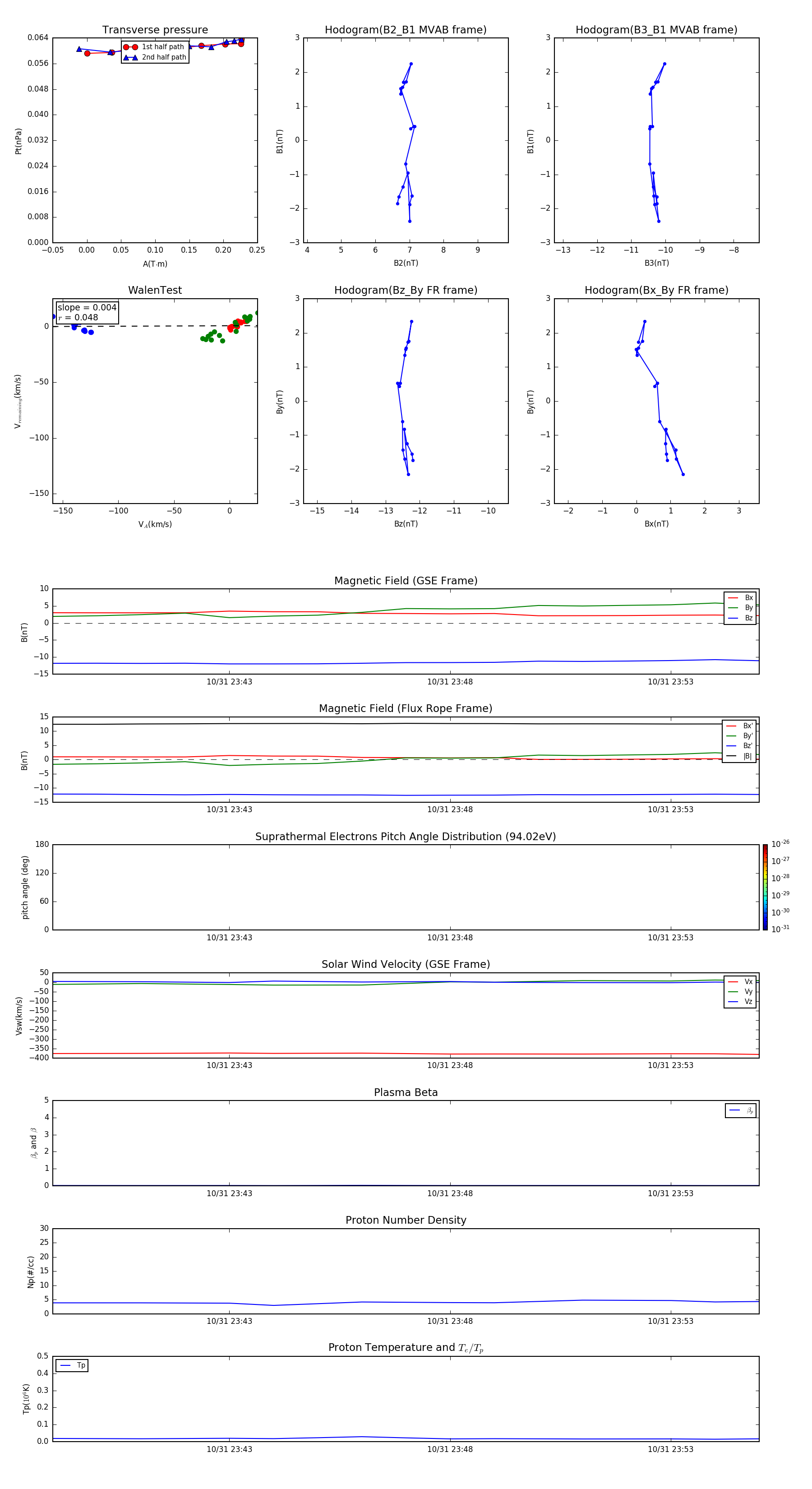Click the 10/31 23:53 tick under Plasma Beta
The image size is (812, 1489).
670,1193
